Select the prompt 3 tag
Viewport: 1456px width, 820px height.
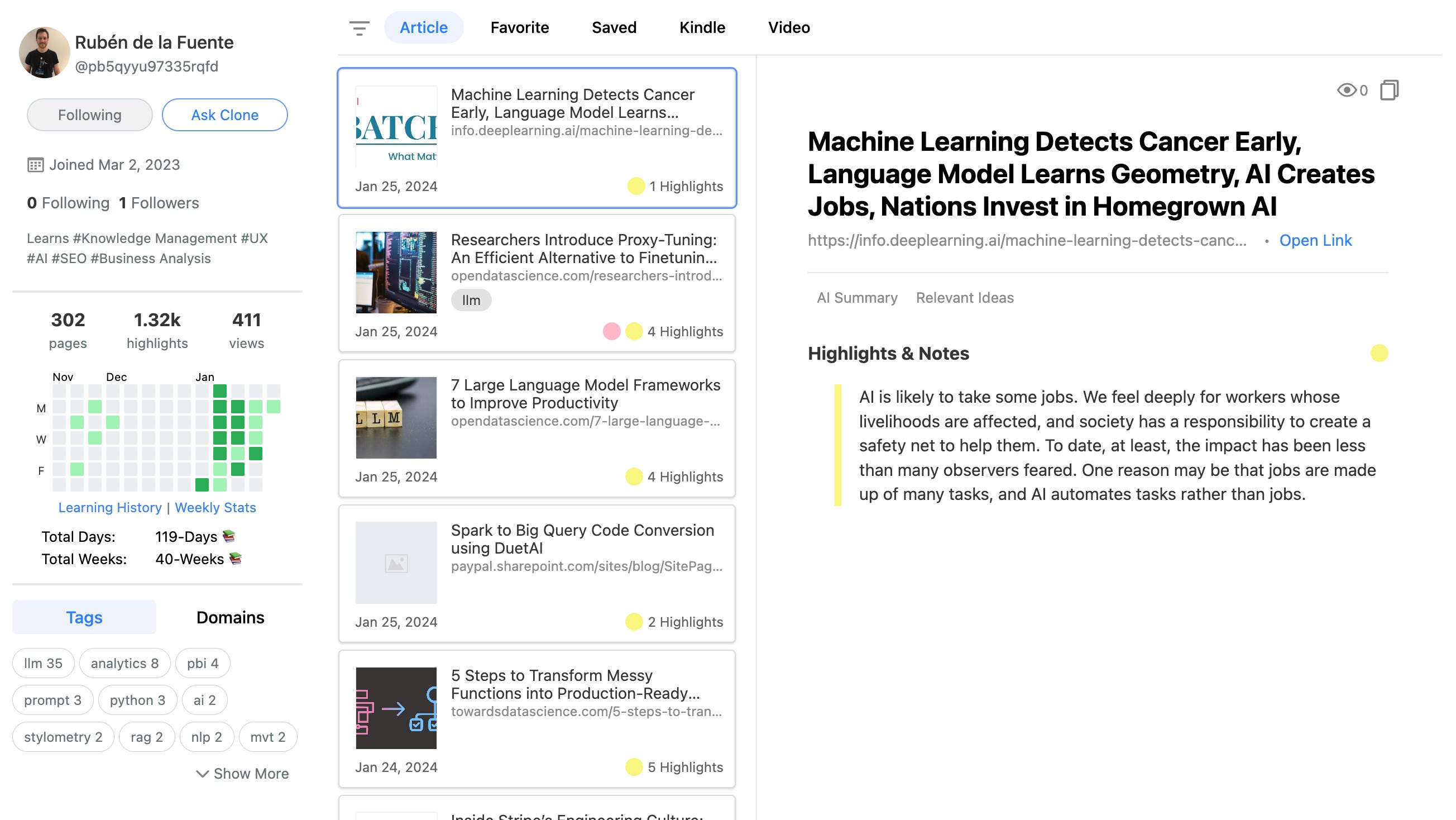[x=52, y=700]
